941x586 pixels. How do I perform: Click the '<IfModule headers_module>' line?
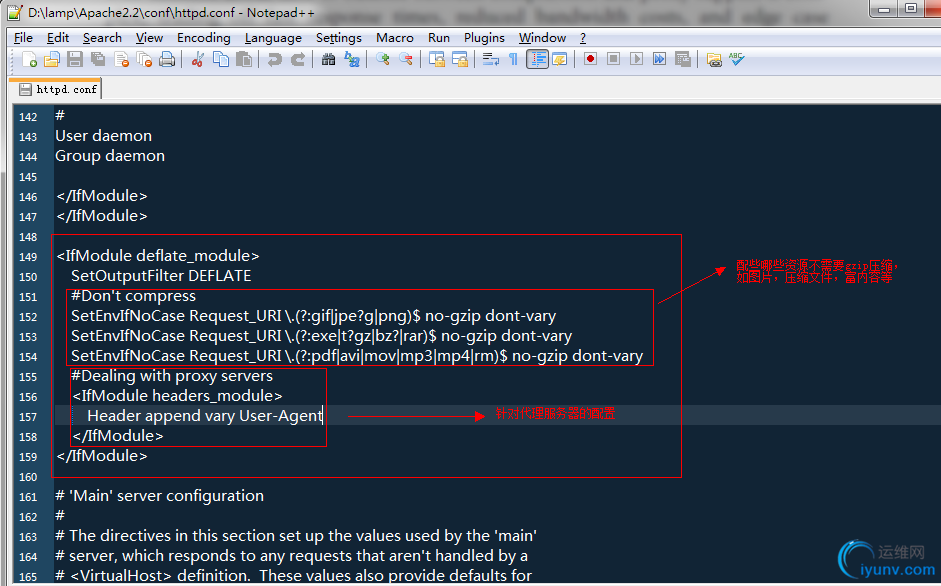(177, 396)
